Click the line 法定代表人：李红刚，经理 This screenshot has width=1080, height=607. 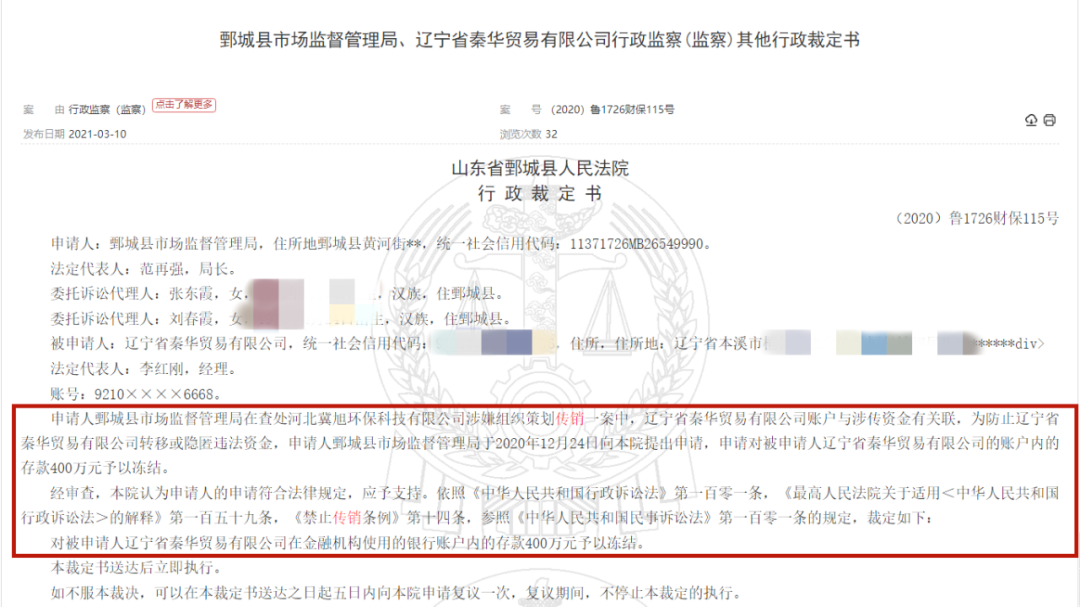click(143, 369)
